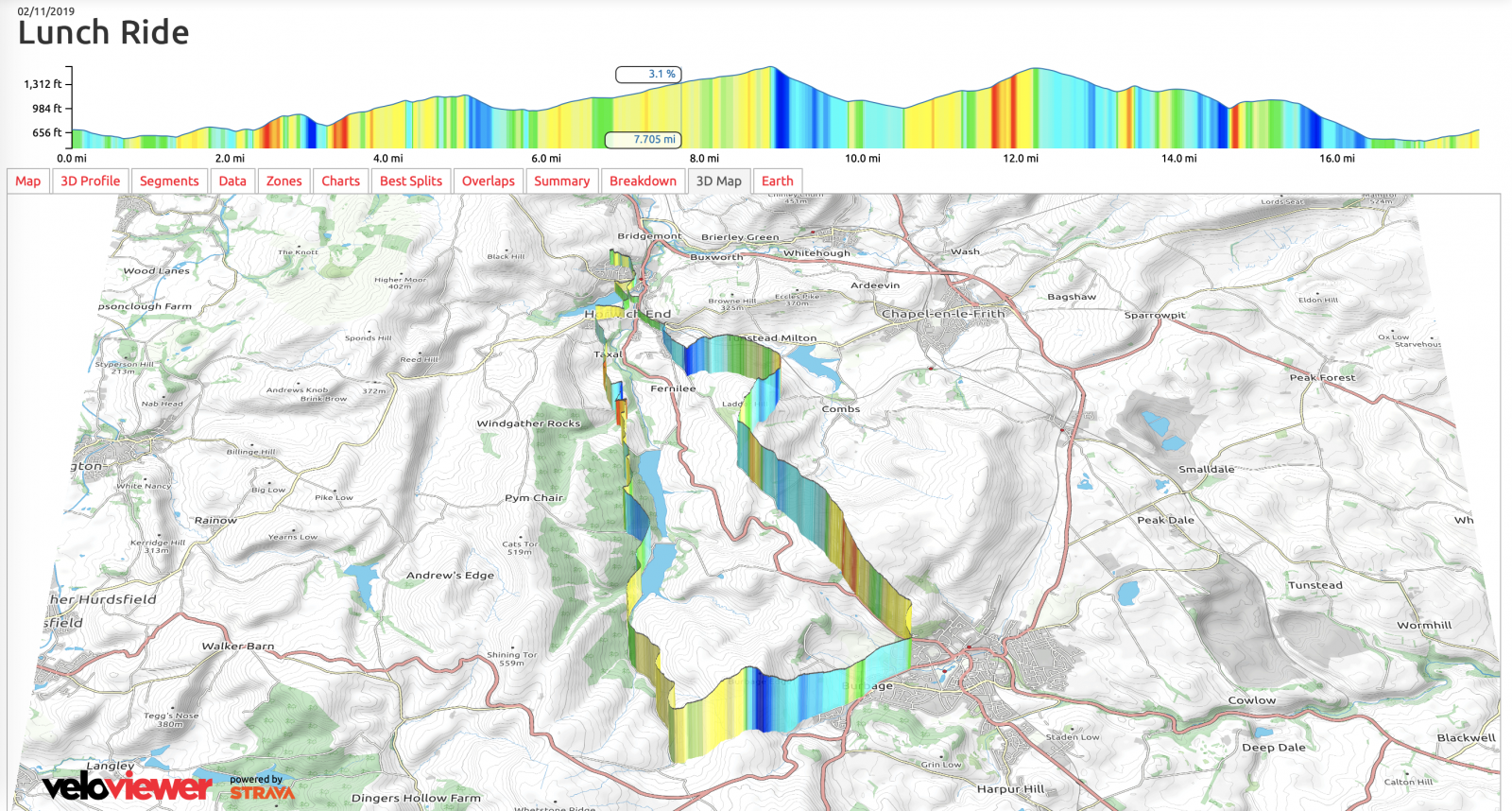Image resolution: width=1512 pixels, height=811 pixels.
Task: Click the Fernilee label on the map
Action: click(673, 388)
